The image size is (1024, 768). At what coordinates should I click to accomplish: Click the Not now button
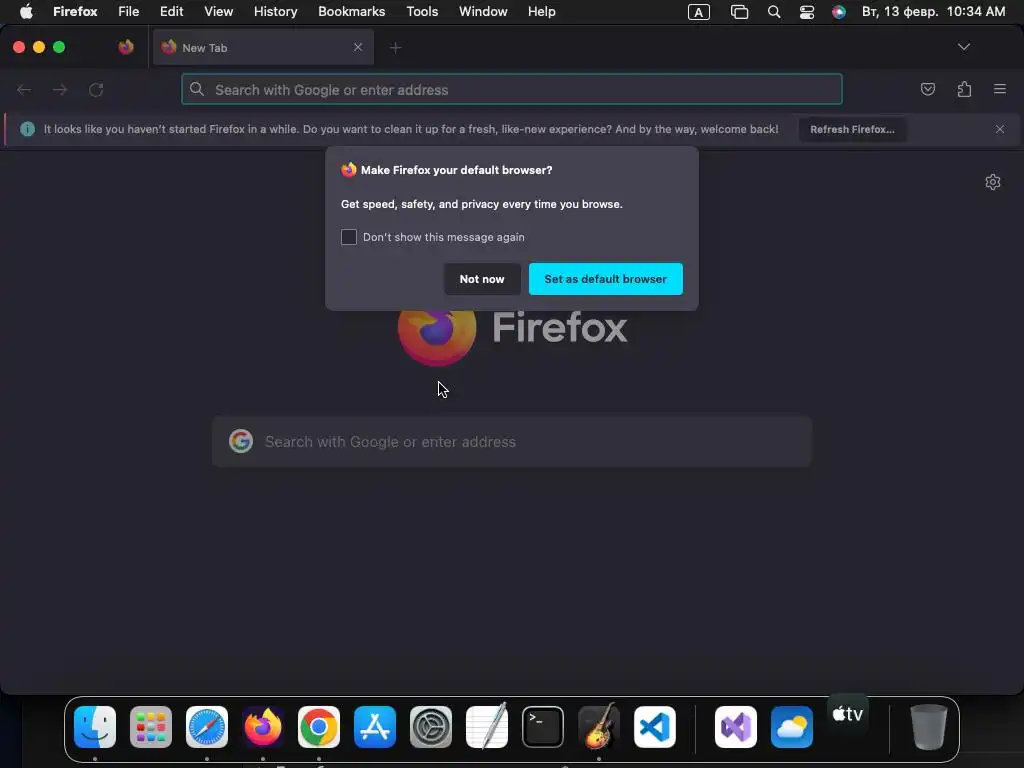pyautogui.click(x=482, y=279)
